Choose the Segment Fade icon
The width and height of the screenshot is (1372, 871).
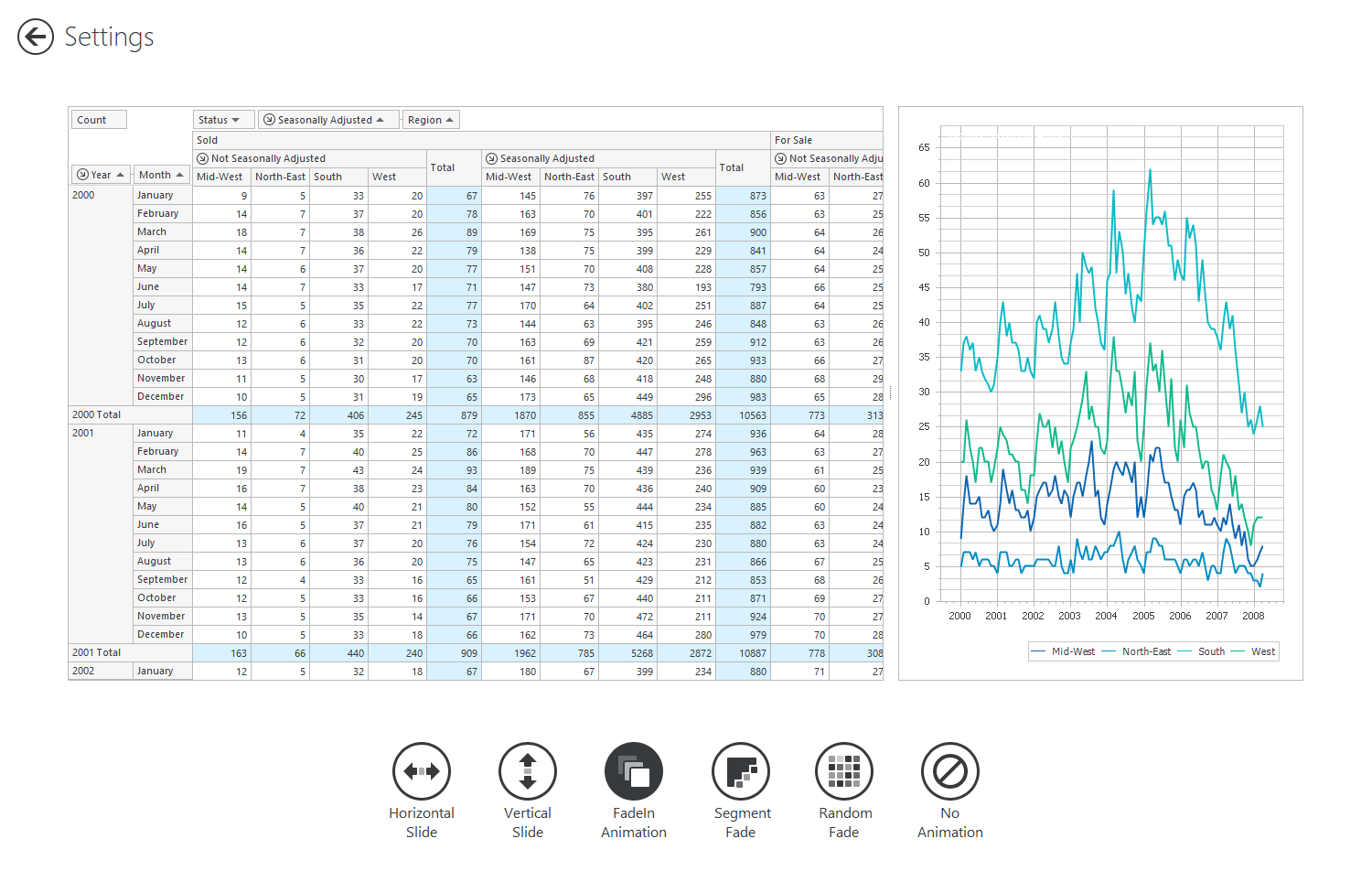coord(741,771)
